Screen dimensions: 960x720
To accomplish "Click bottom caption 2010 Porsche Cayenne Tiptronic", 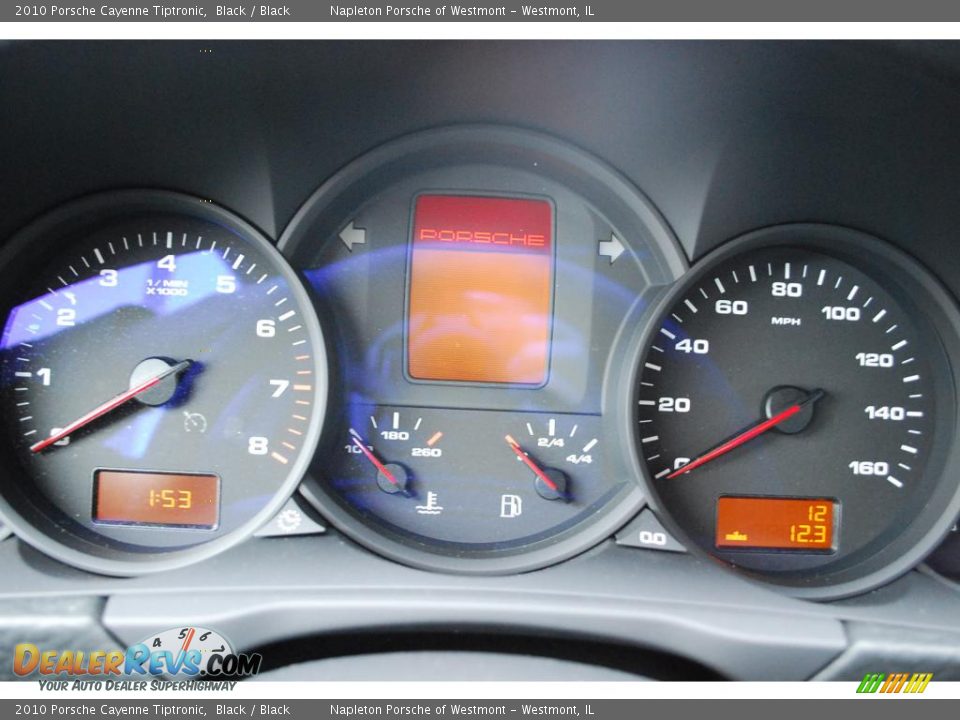I will click(x=110, y=710).
